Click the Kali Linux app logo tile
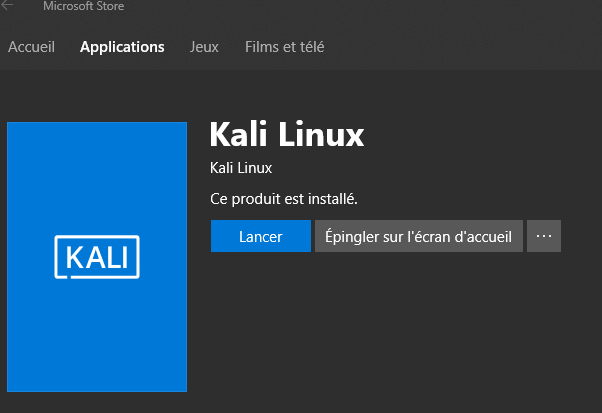The width and height of the screenshot is (602, 413). click(x=97, y=257)
